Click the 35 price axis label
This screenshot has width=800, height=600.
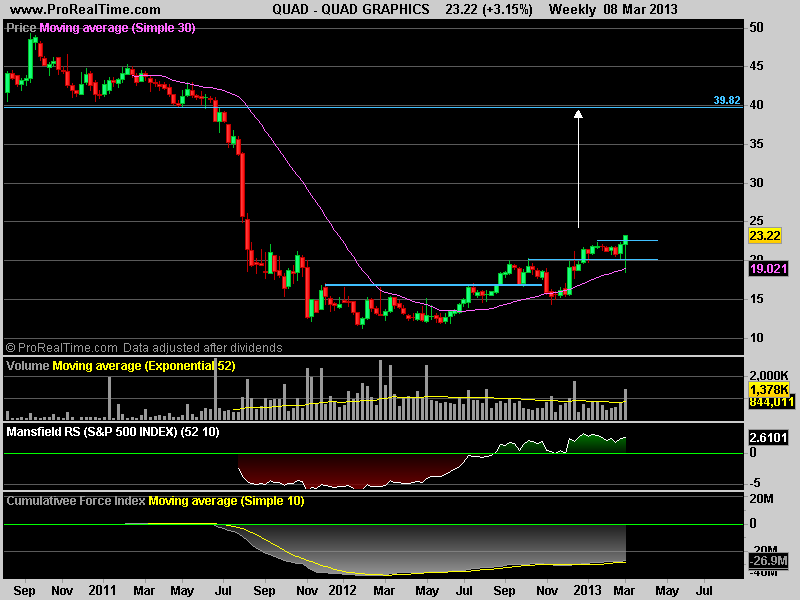pos(757,144)
